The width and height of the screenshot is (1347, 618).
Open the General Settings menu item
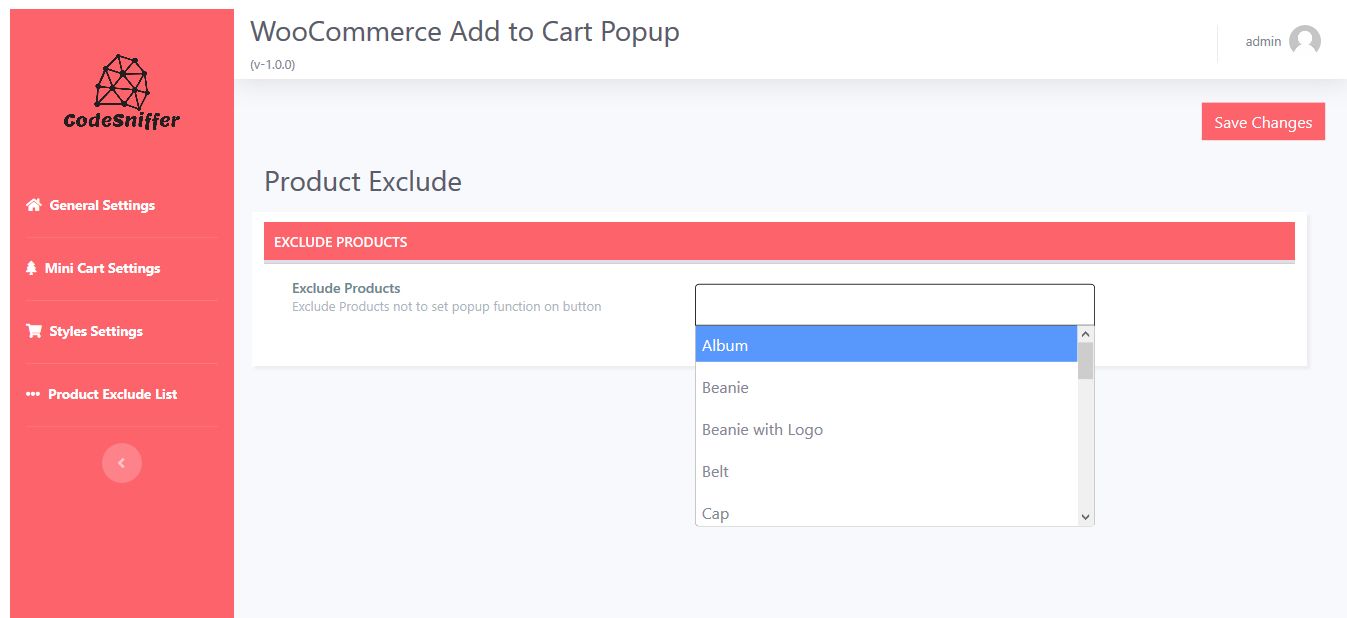point(102,205)
